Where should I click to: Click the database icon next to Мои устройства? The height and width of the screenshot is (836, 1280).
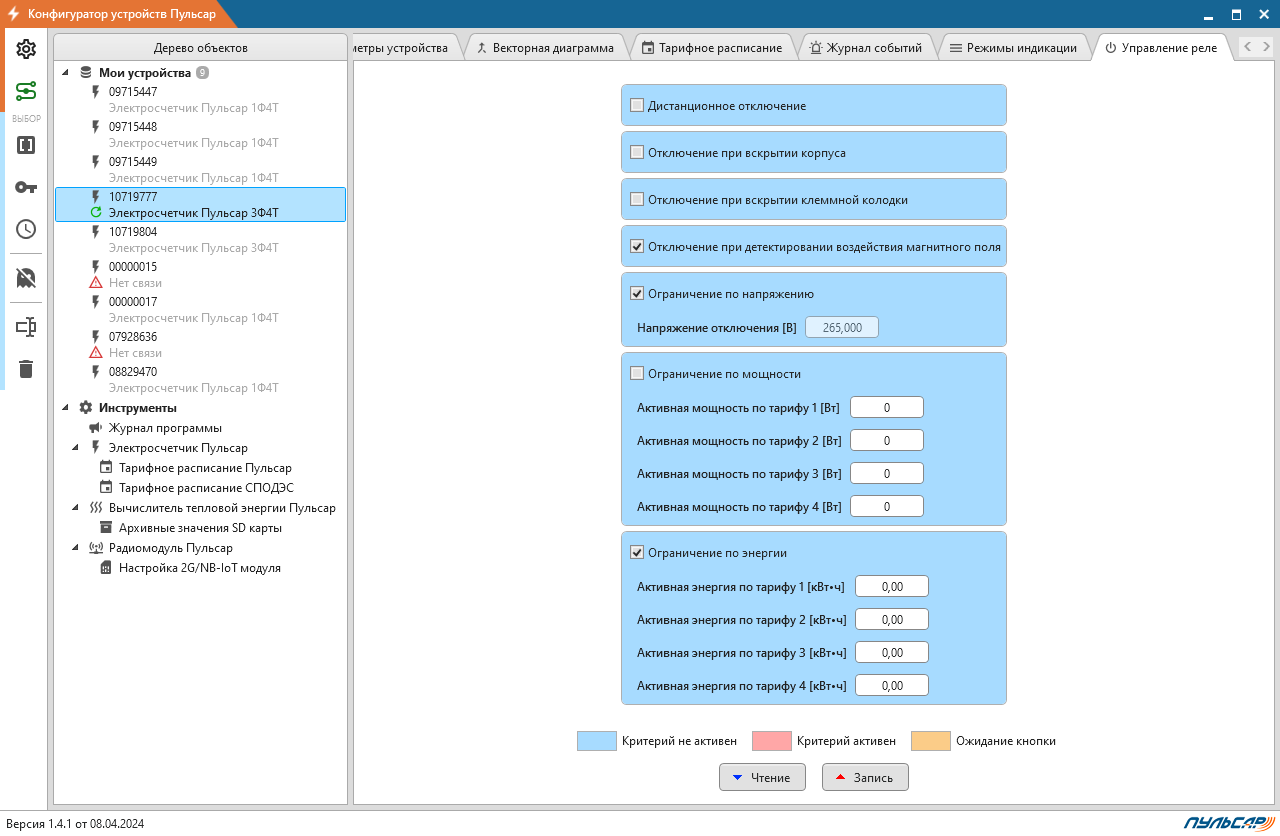coord(85,73)
